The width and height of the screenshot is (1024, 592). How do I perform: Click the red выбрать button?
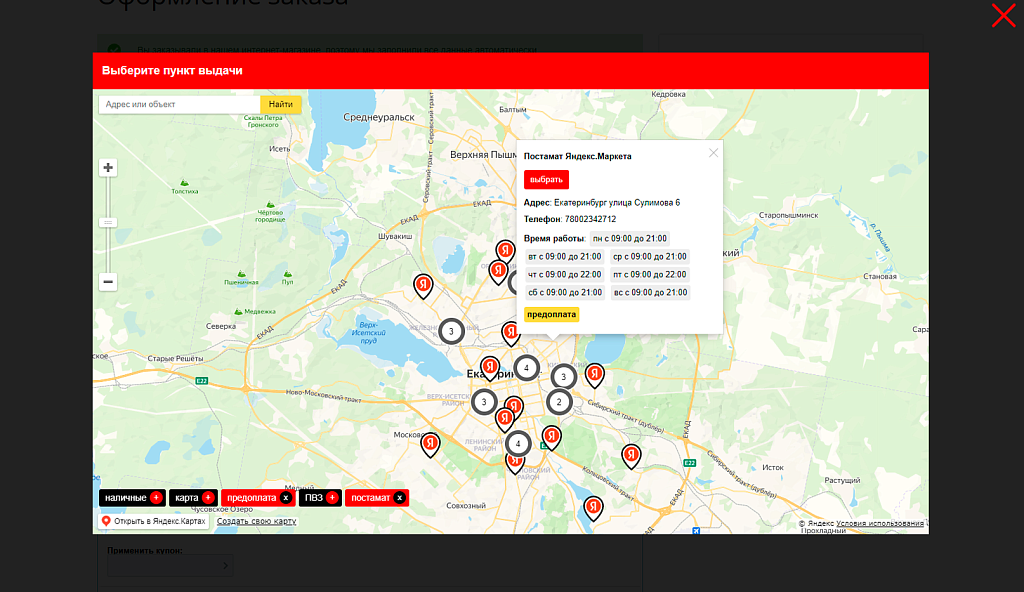click(x=546, y=180)
